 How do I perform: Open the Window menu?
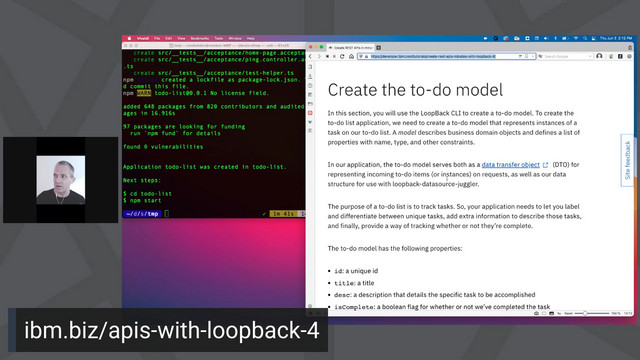point(235,38)
